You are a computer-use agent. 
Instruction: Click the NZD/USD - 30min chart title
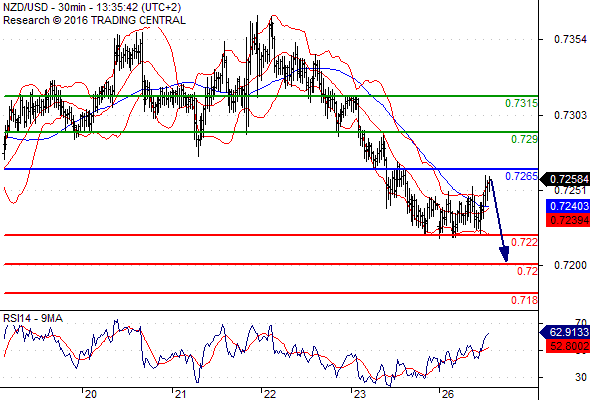[92, 7]
